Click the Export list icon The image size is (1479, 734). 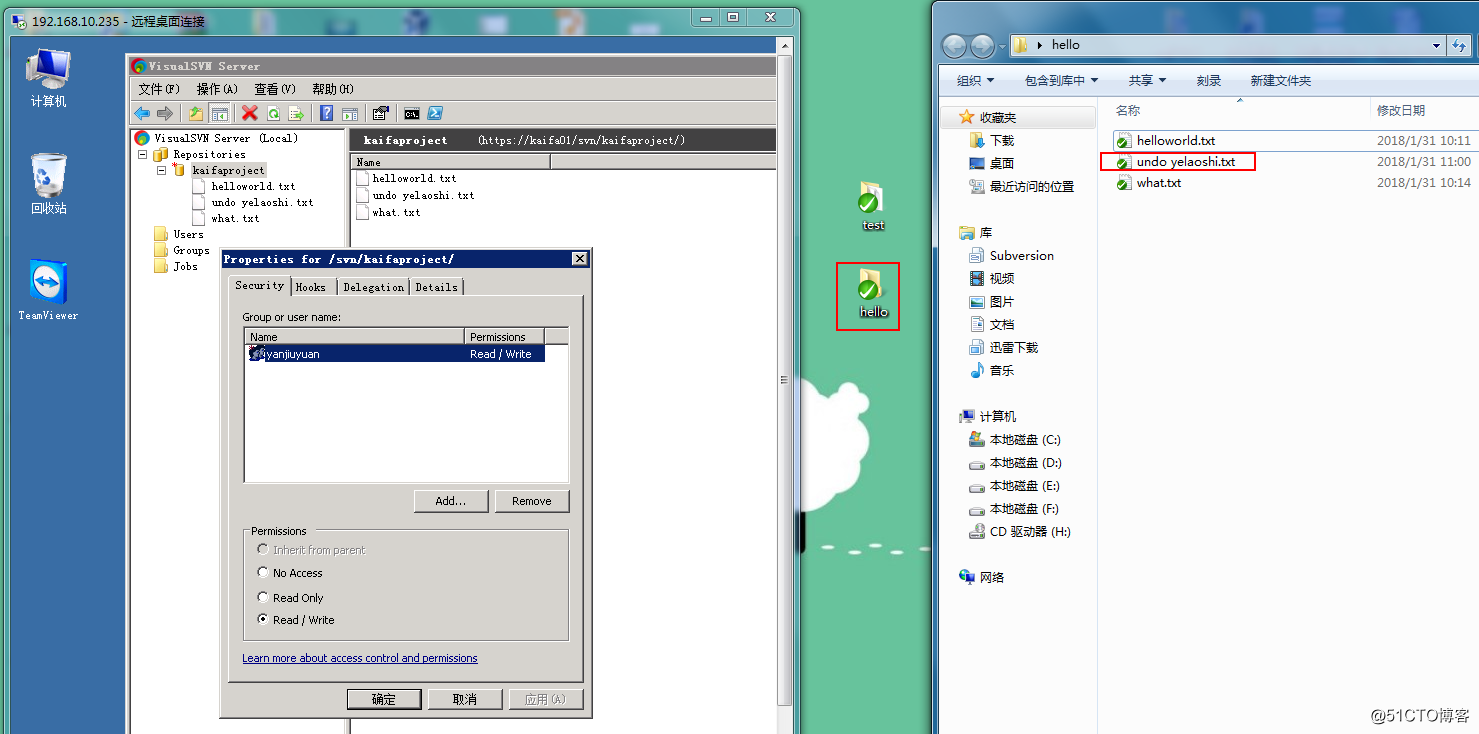coord(296,113)
